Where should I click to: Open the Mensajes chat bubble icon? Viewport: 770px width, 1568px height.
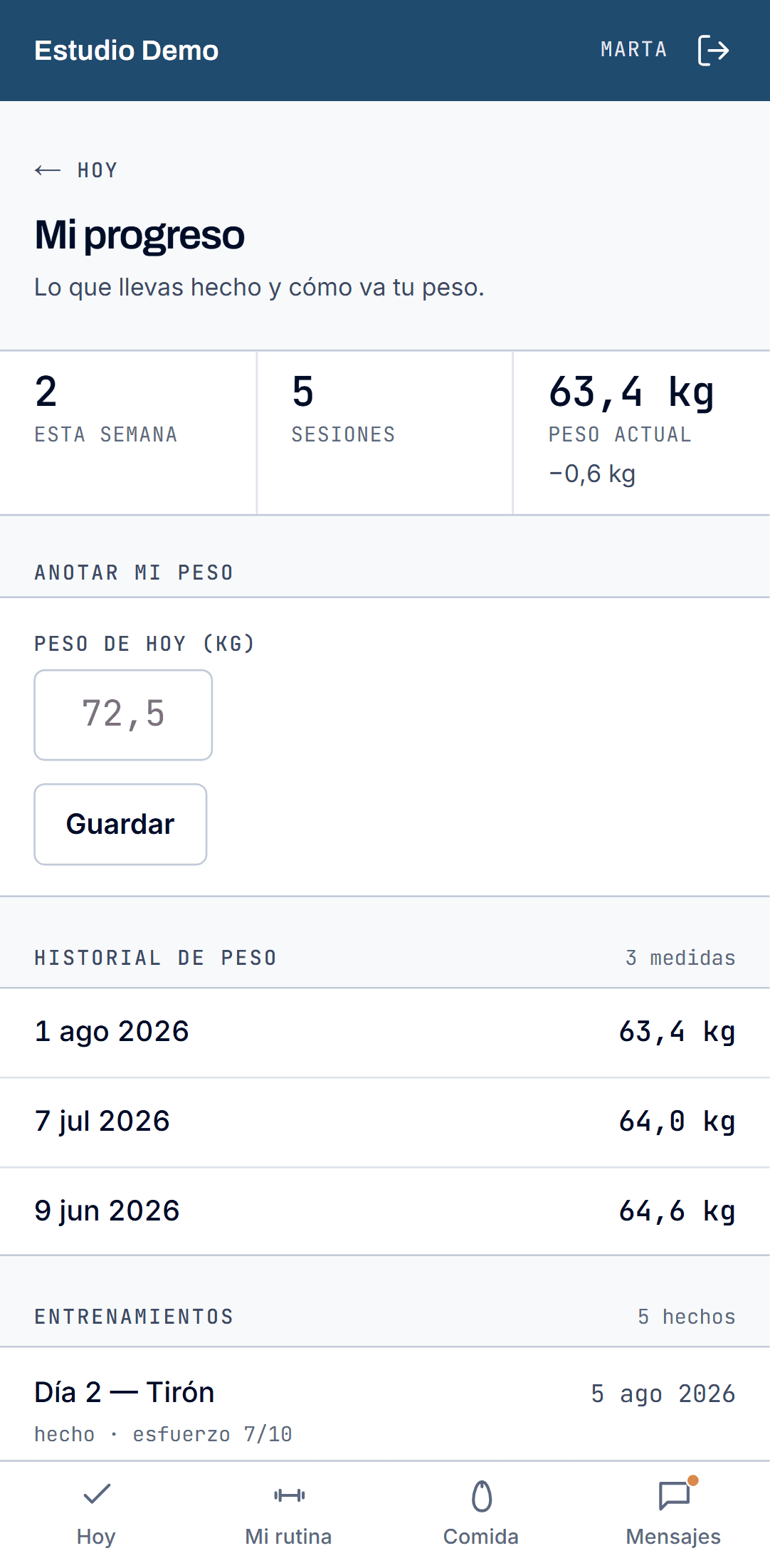(674, 1495)
